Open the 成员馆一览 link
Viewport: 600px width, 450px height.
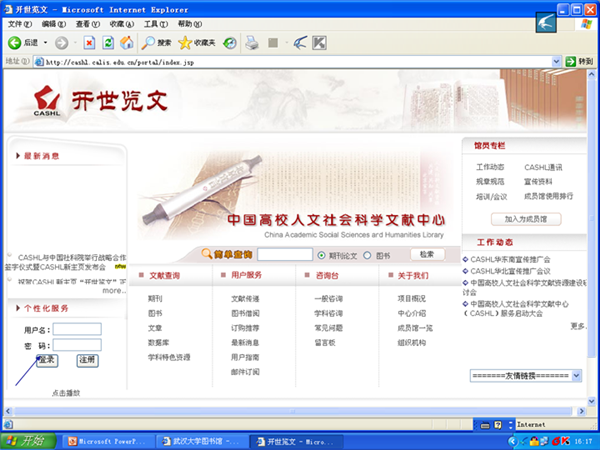tap(415, 328)
